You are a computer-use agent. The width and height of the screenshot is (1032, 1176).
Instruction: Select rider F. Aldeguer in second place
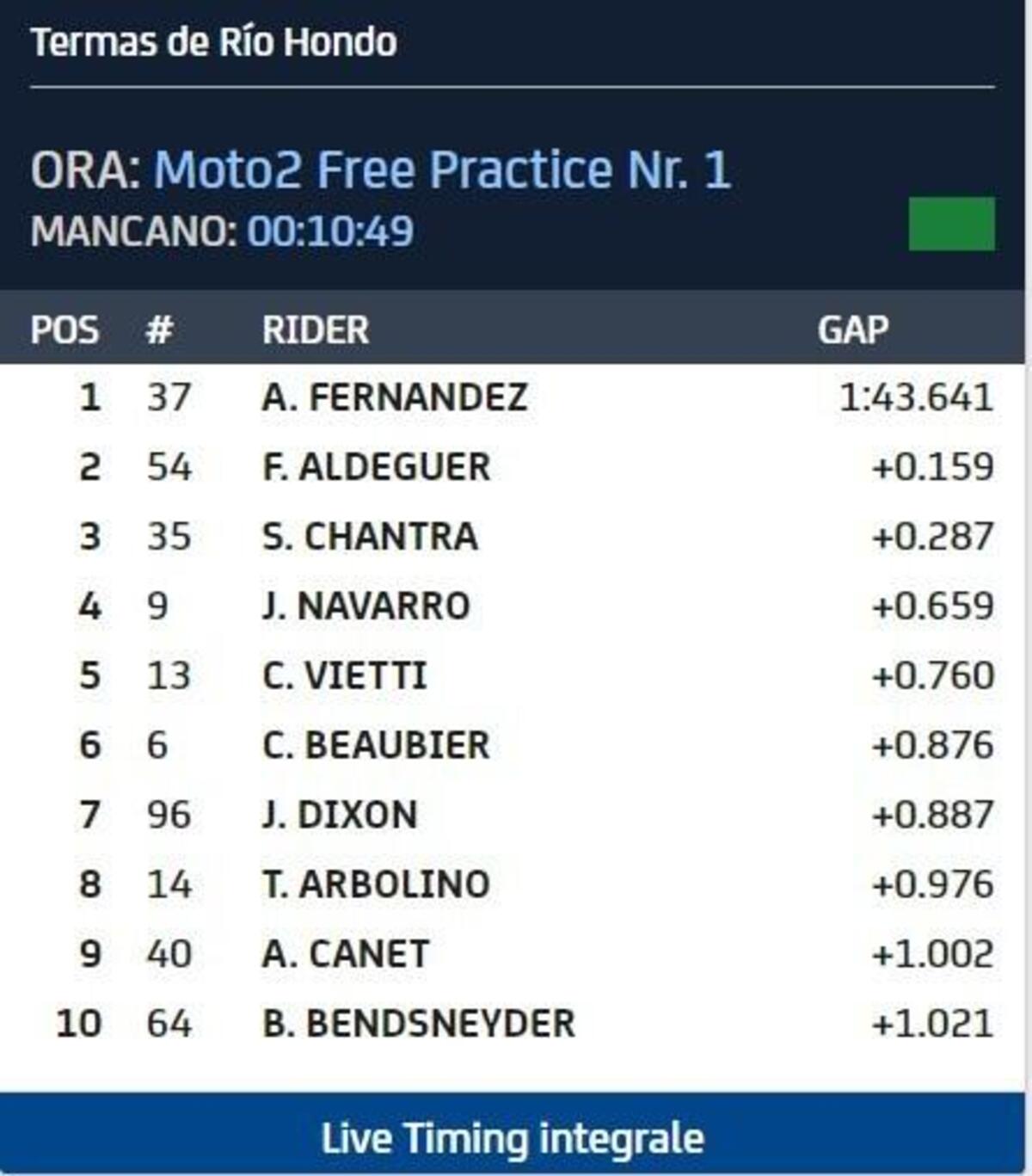tap(377, 467)
